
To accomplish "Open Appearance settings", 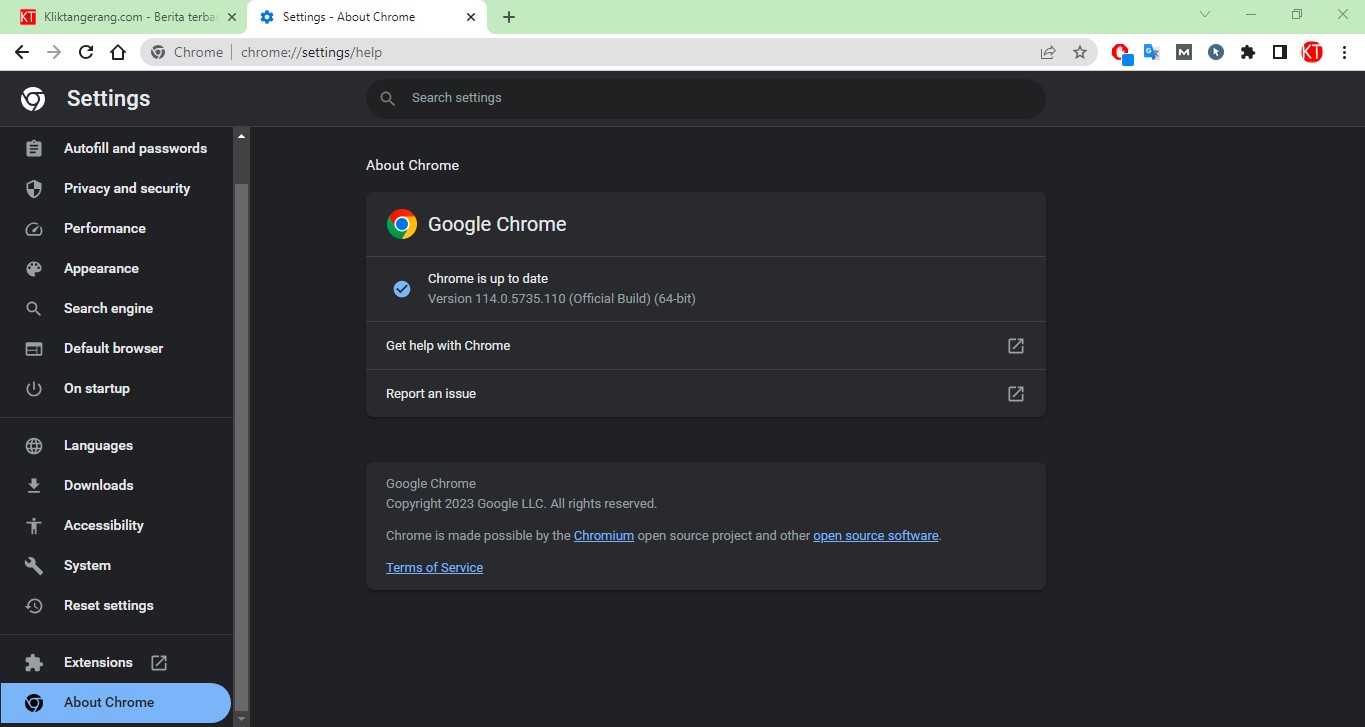I will [116, 268].
